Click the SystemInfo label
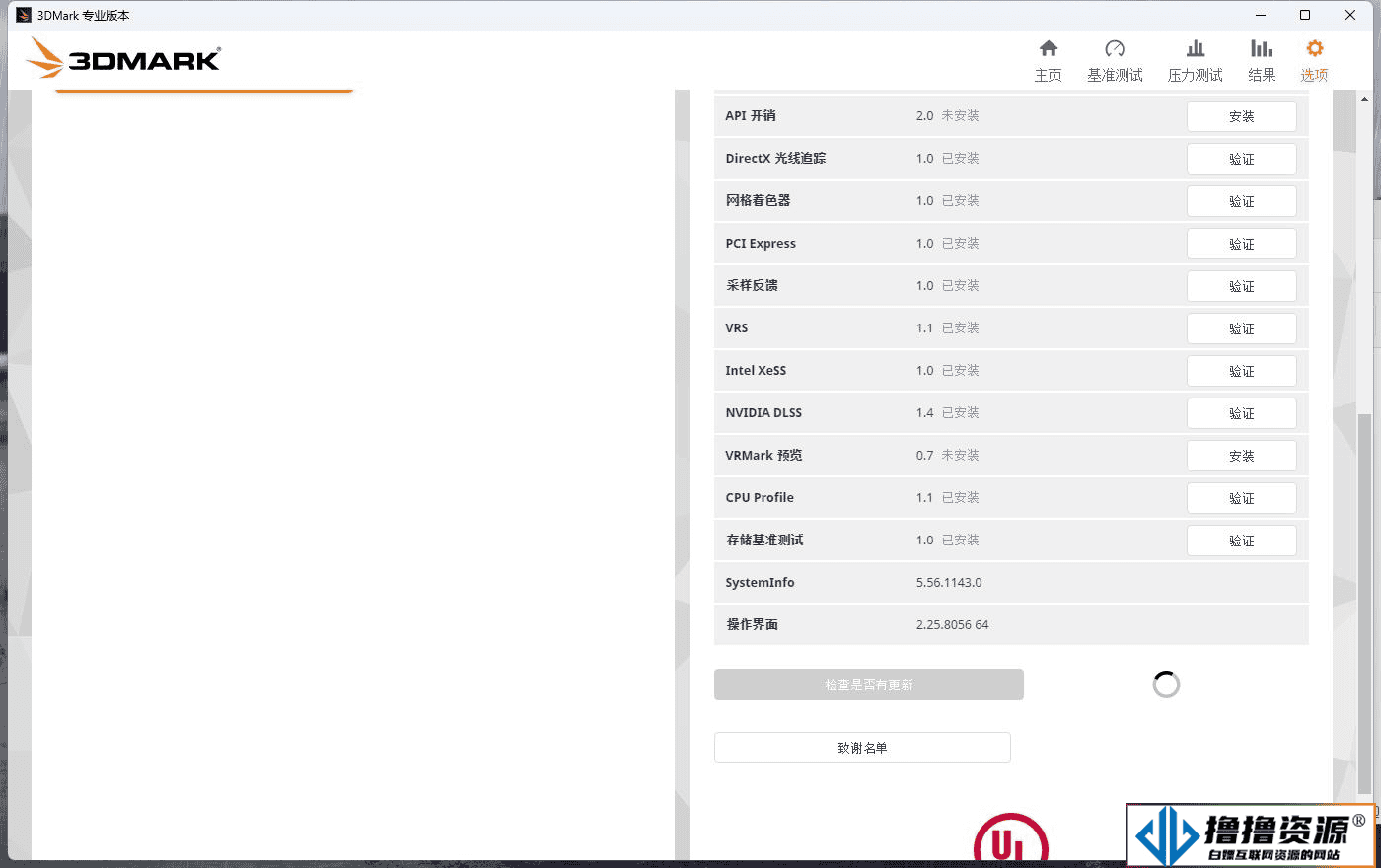This screenshot has height=868, width=1381. pyautogui.click(x=760, y=582)
